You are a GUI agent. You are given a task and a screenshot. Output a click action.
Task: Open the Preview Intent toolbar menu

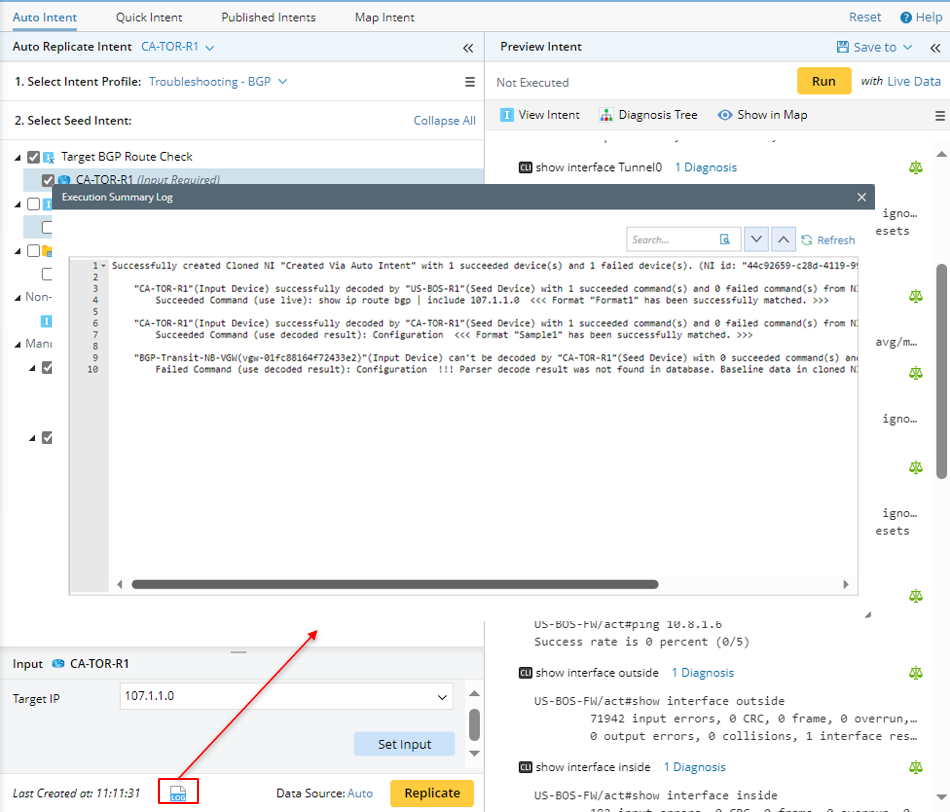(x=940, y=116)
